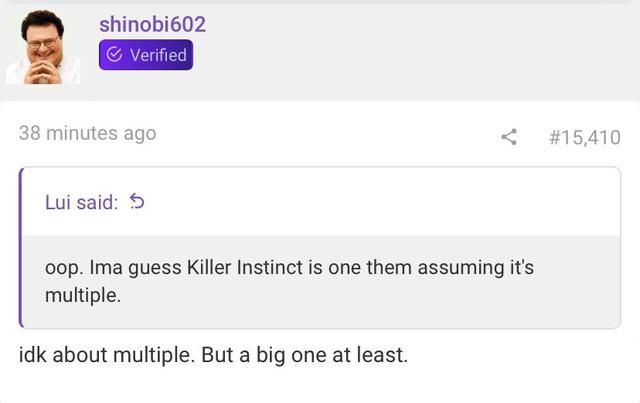Image resolution: width=640 pixels, height=403 pixels.
Task: Open the "38 minutes ago" timestamp permalink
Action: [87, 133]
